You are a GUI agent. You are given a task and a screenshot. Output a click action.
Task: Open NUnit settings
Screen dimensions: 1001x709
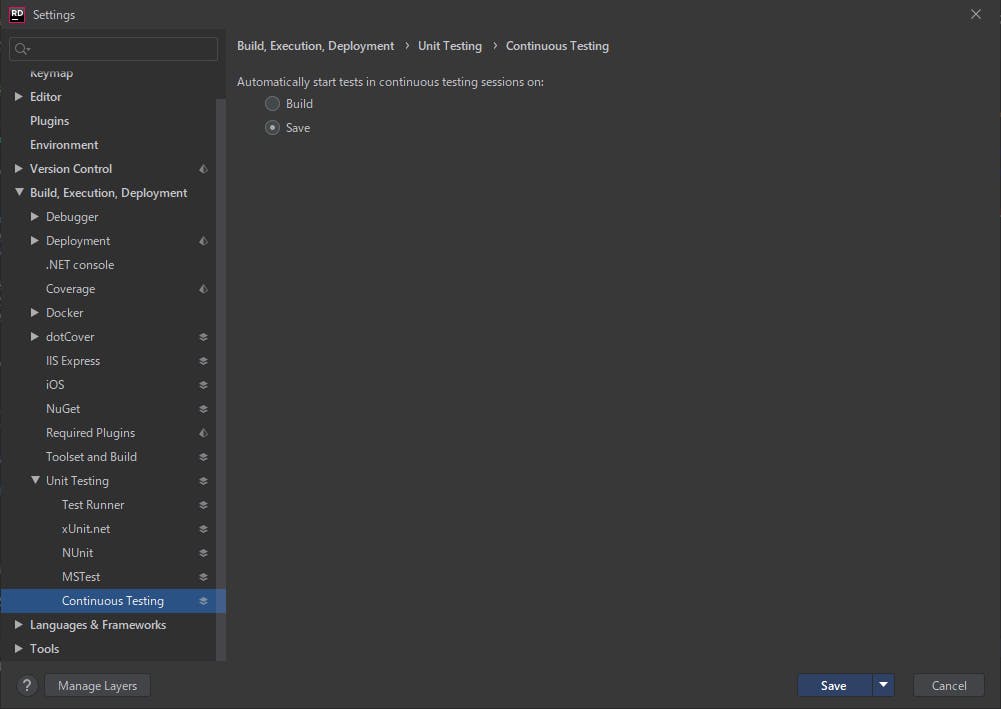tap(77, 553)
